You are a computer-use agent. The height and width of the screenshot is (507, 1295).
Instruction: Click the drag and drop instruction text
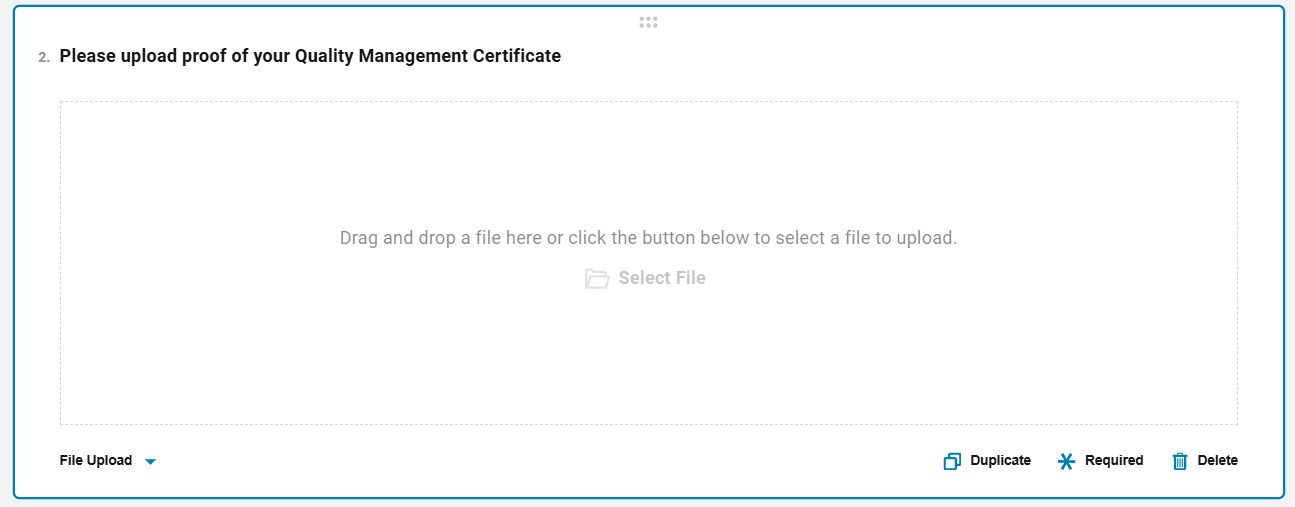648,238
